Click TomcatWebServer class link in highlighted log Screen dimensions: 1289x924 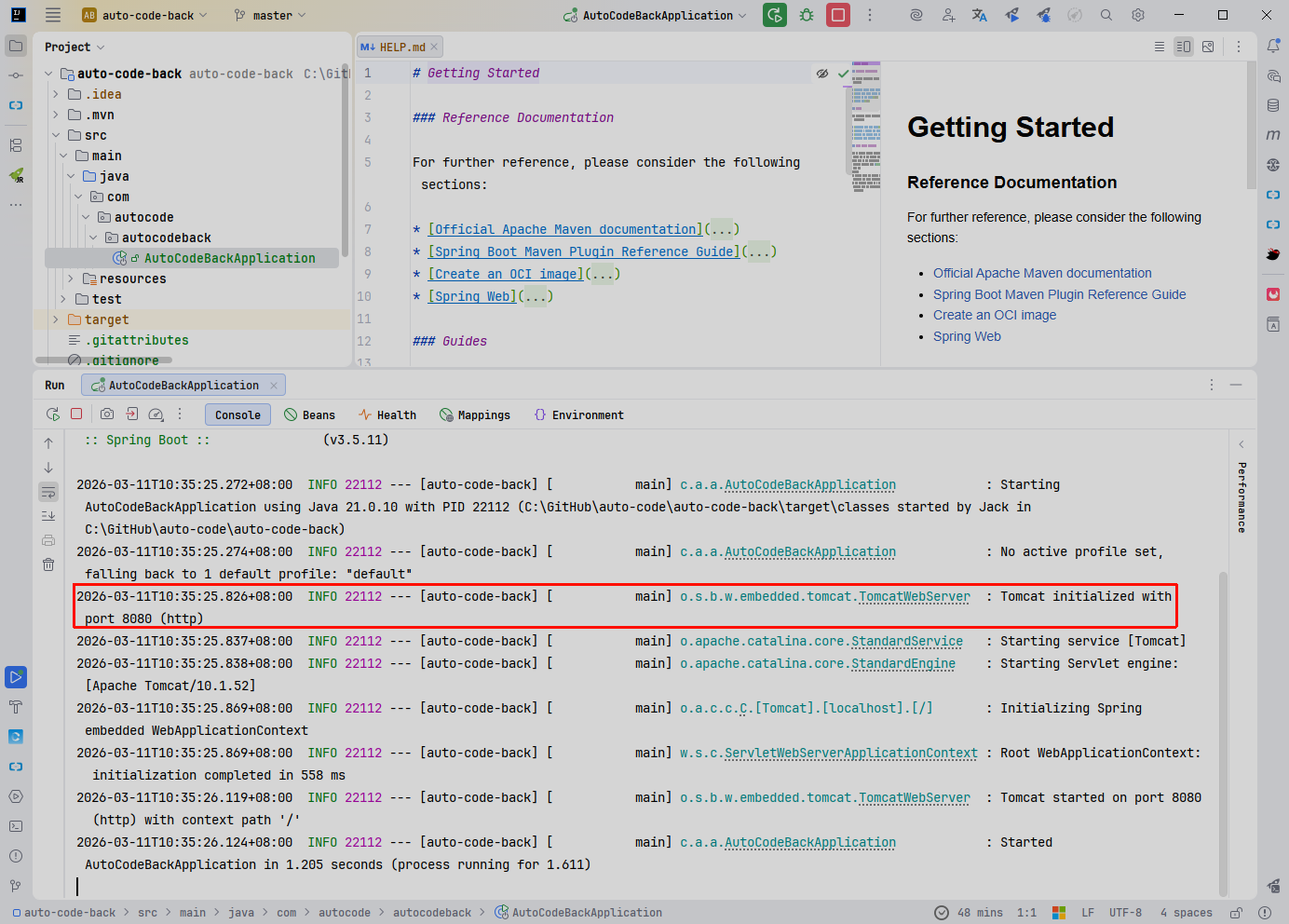click(915, 596)
